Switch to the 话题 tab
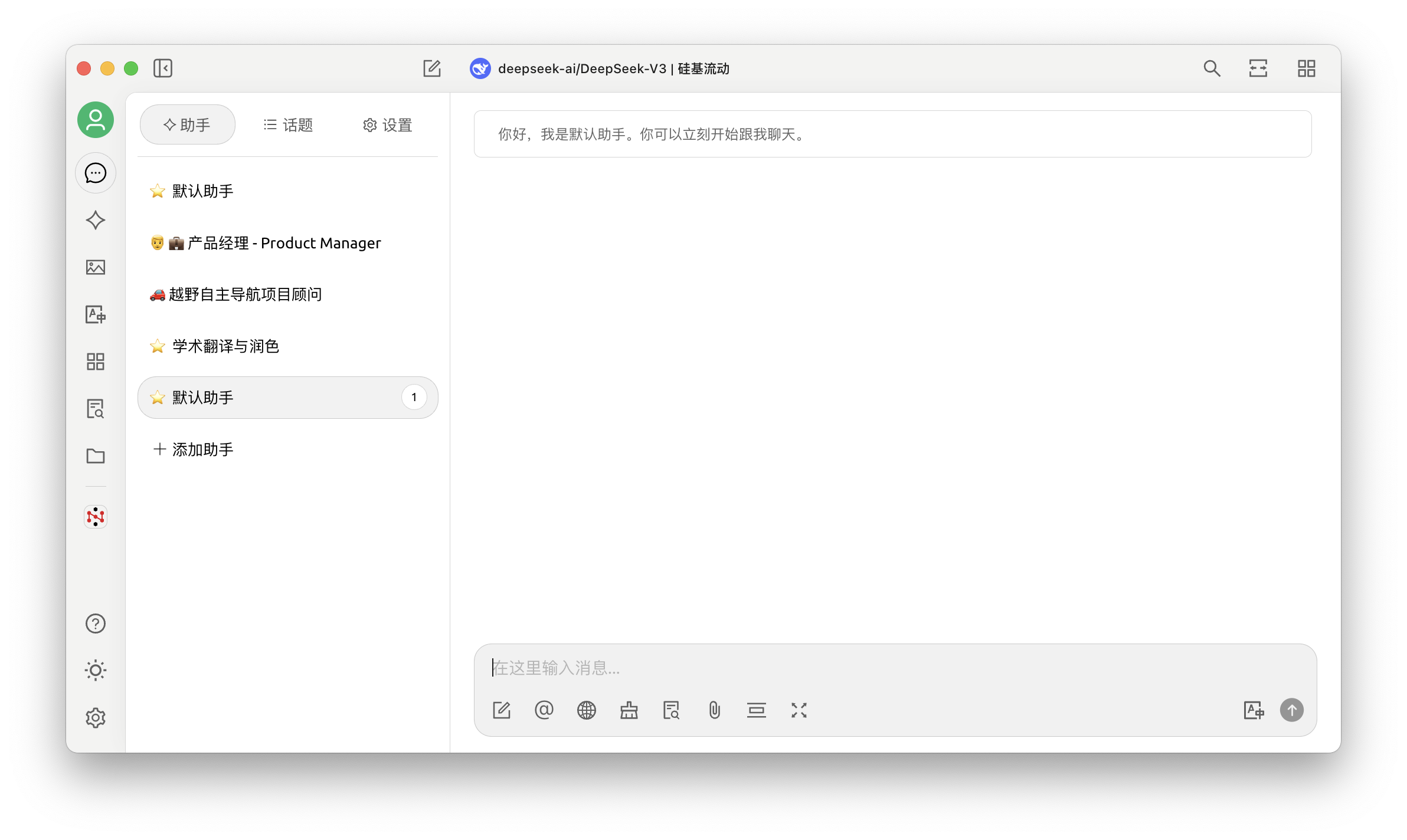 [x=288, y=125]
